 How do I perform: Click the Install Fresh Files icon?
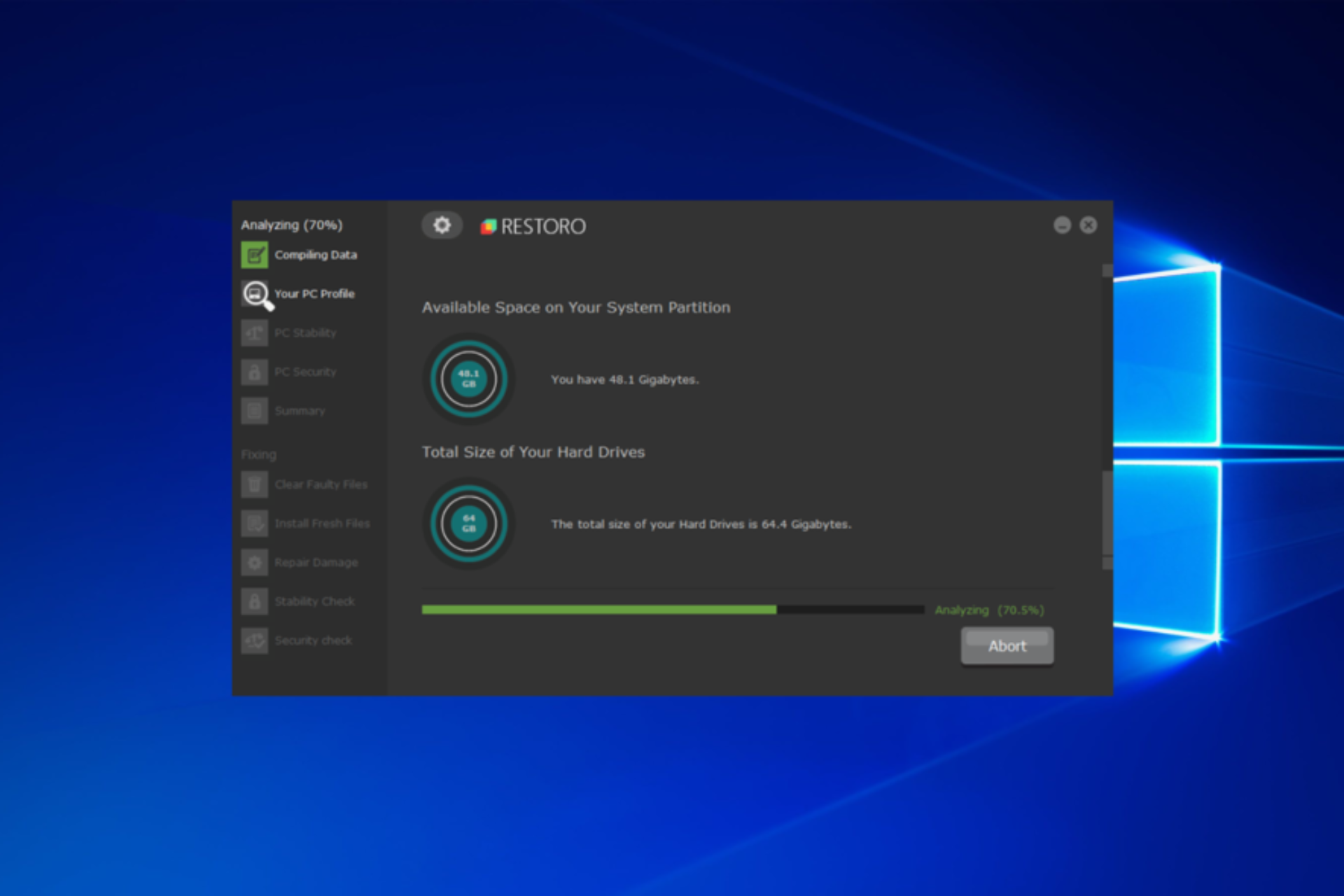pos(255,524)
